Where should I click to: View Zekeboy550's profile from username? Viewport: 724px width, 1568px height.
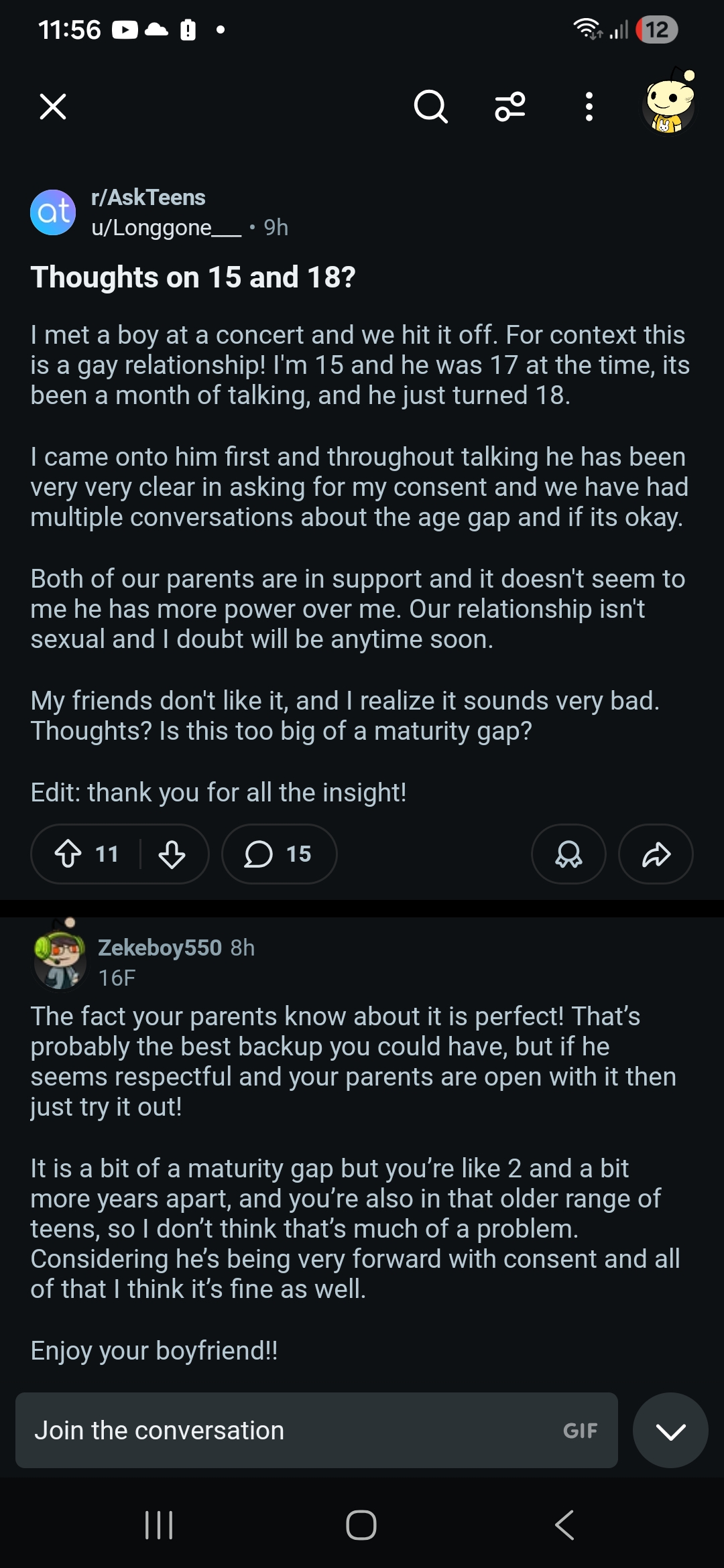(160, 948)
